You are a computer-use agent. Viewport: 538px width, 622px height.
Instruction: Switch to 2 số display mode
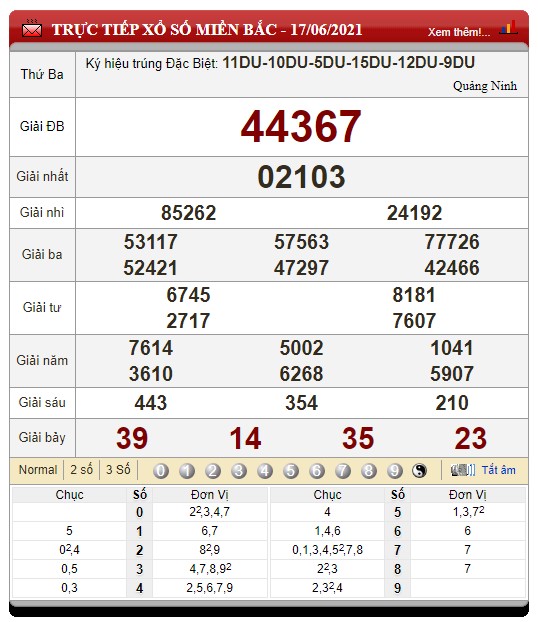coord(81,470)
